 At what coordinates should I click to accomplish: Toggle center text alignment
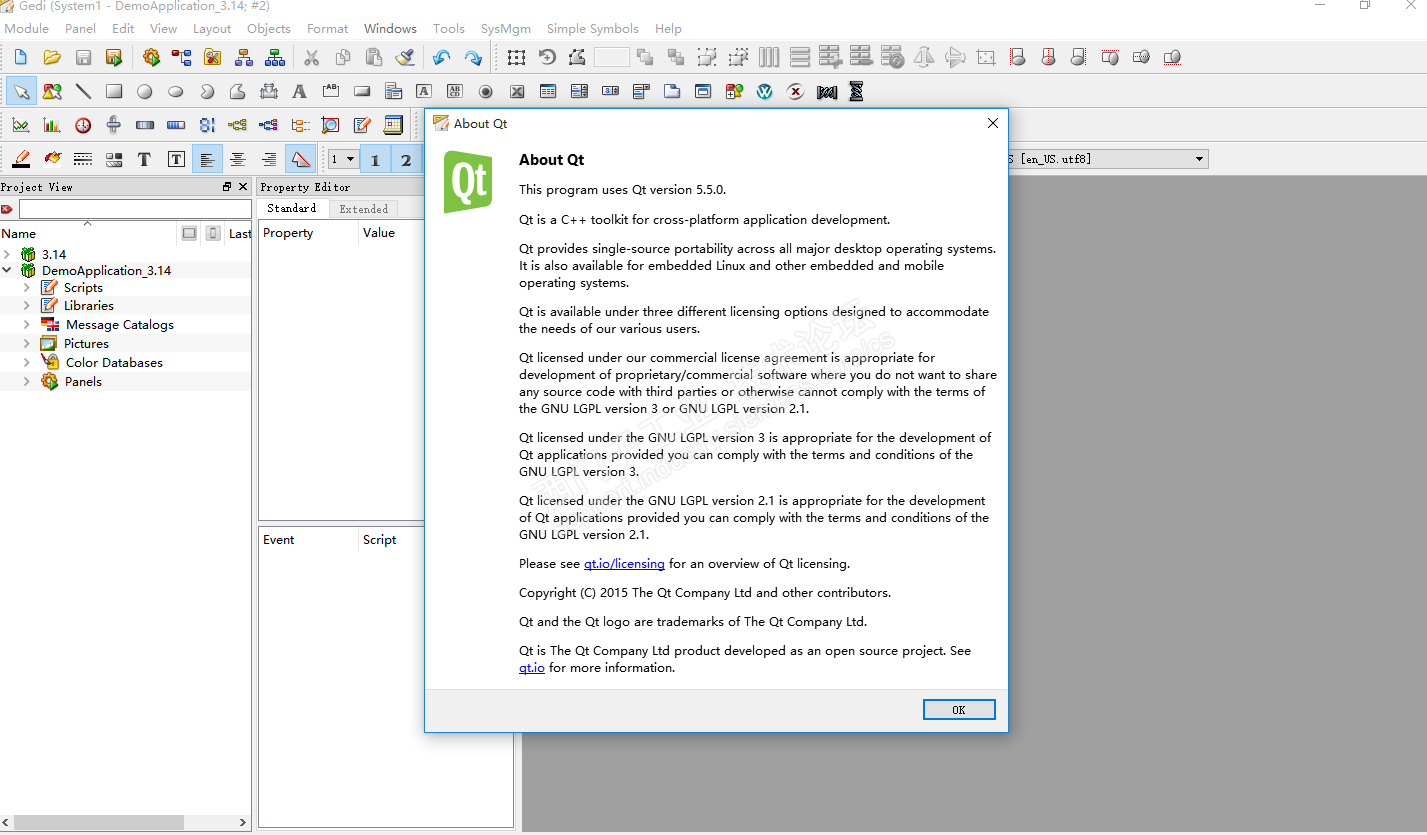[238, 159]
